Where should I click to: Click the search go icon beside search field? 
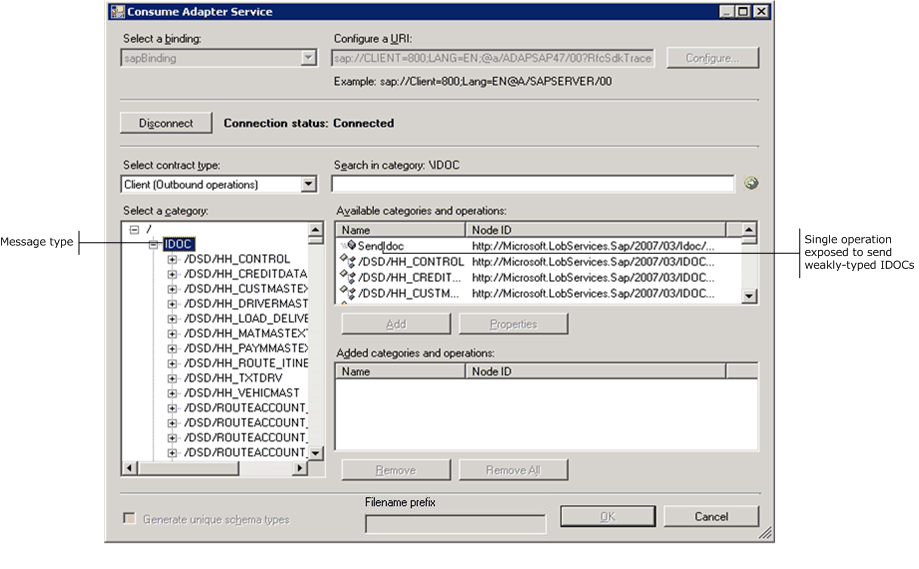(x=751, y=183)
